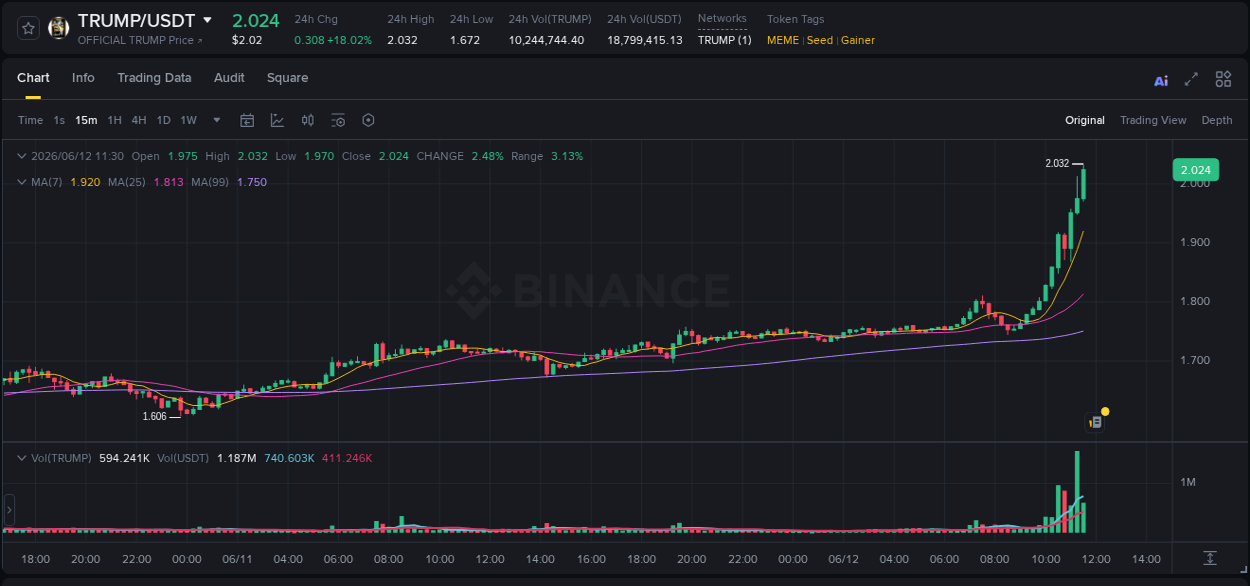Image resolution: width=1250 pixels, height=586 pixels.
Task: Switch chart to Depth view
Action: pyautogui.click(x=1217, y=120)
